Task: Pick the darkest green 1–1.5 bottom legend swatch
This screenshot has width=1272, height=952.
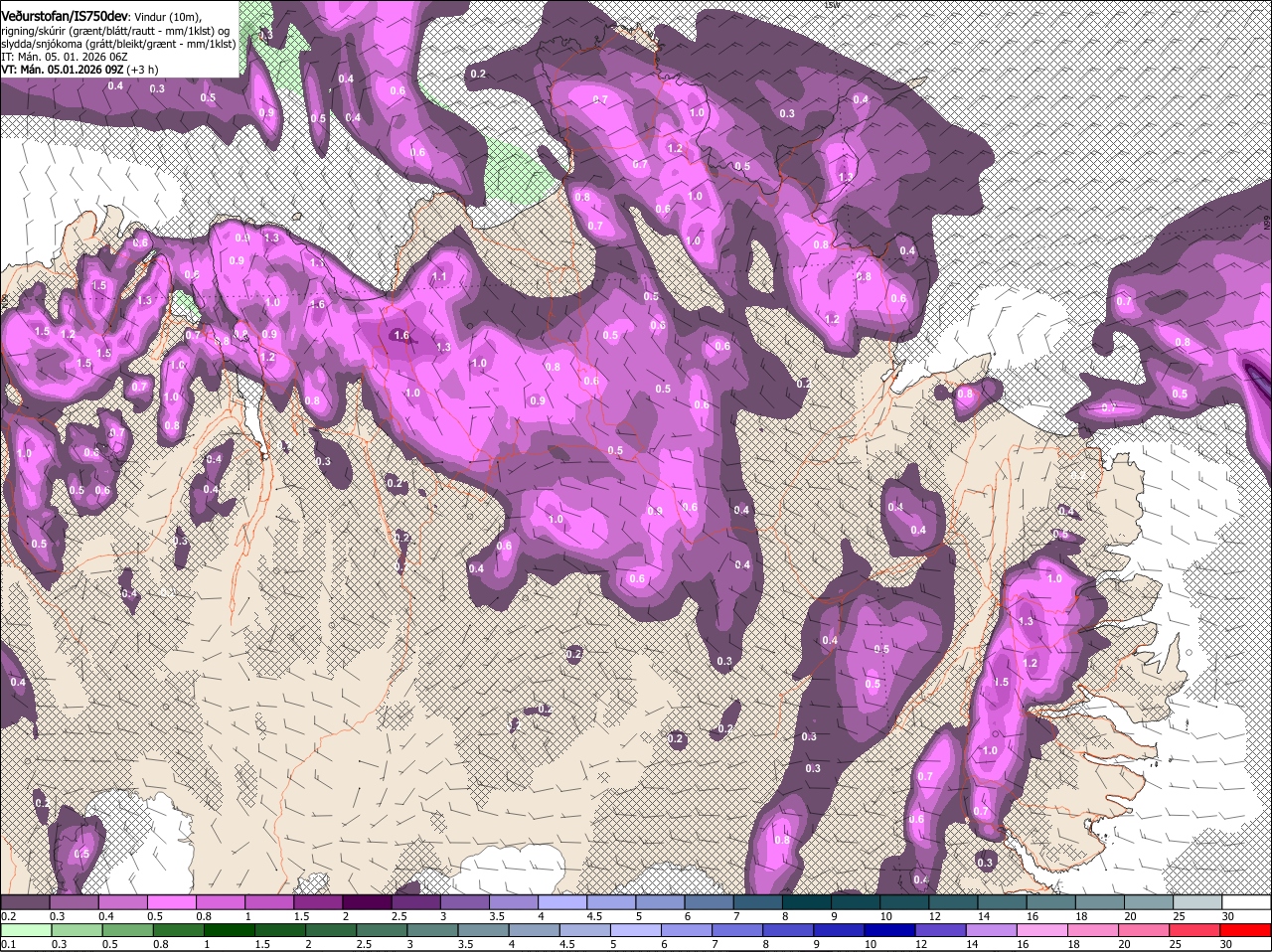Action: pyautogui.click(x=231, y=930)
